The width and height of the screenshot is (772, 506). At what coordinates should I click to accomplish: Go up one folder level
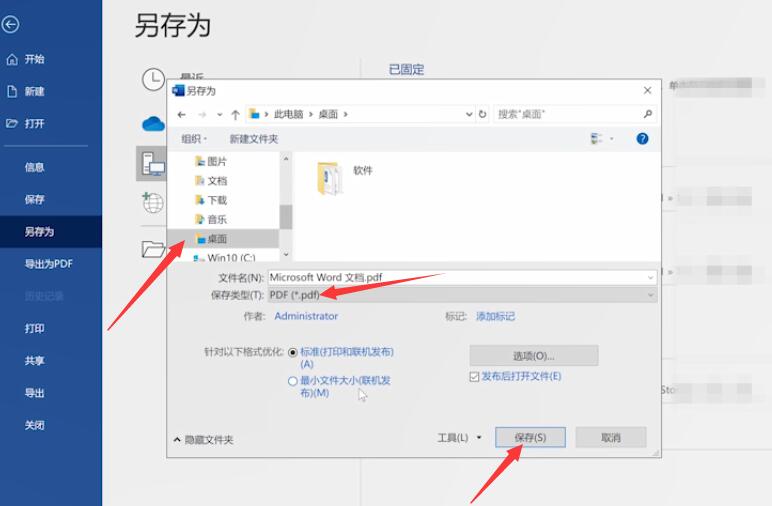click(x=235, y=115)
